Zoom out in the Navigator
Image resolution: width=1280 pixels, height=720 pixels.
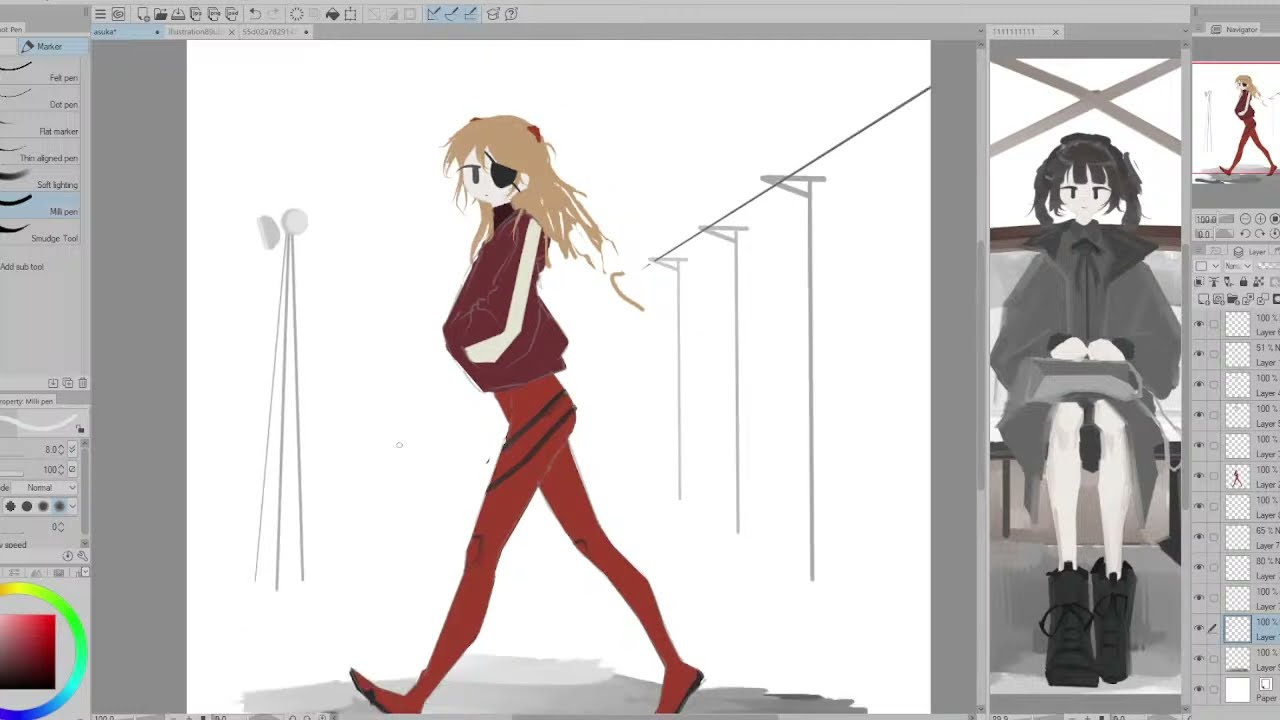[1245, 219]
